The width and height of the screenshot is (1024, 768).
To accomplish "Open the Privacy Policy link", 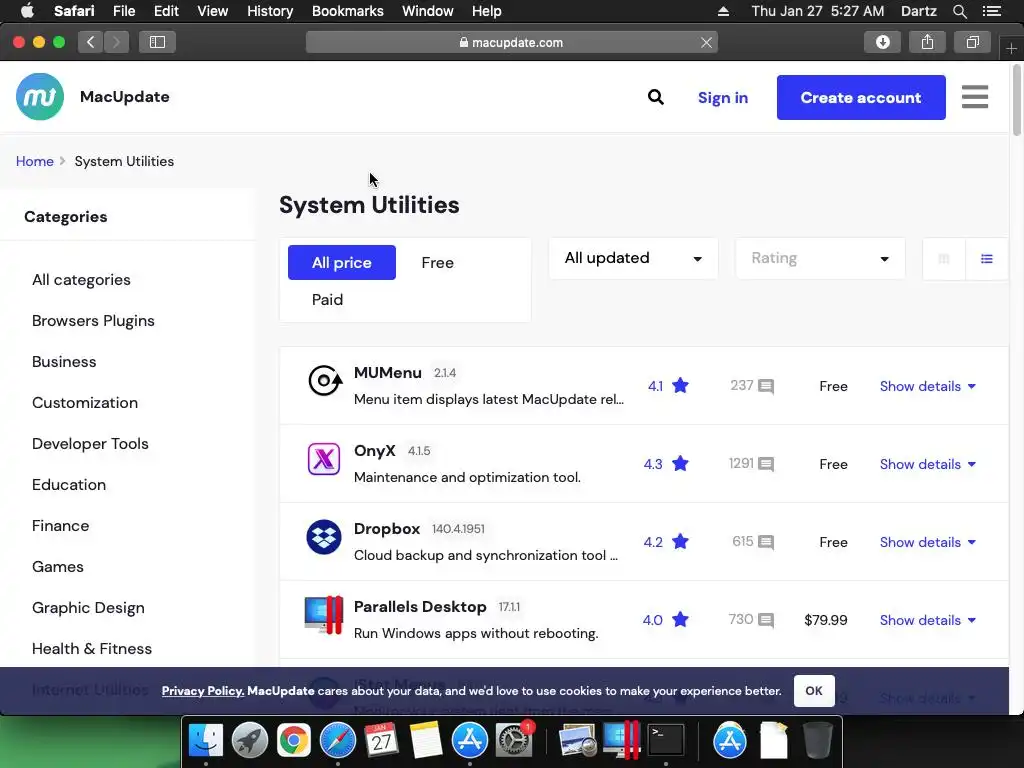I will 202,690.
